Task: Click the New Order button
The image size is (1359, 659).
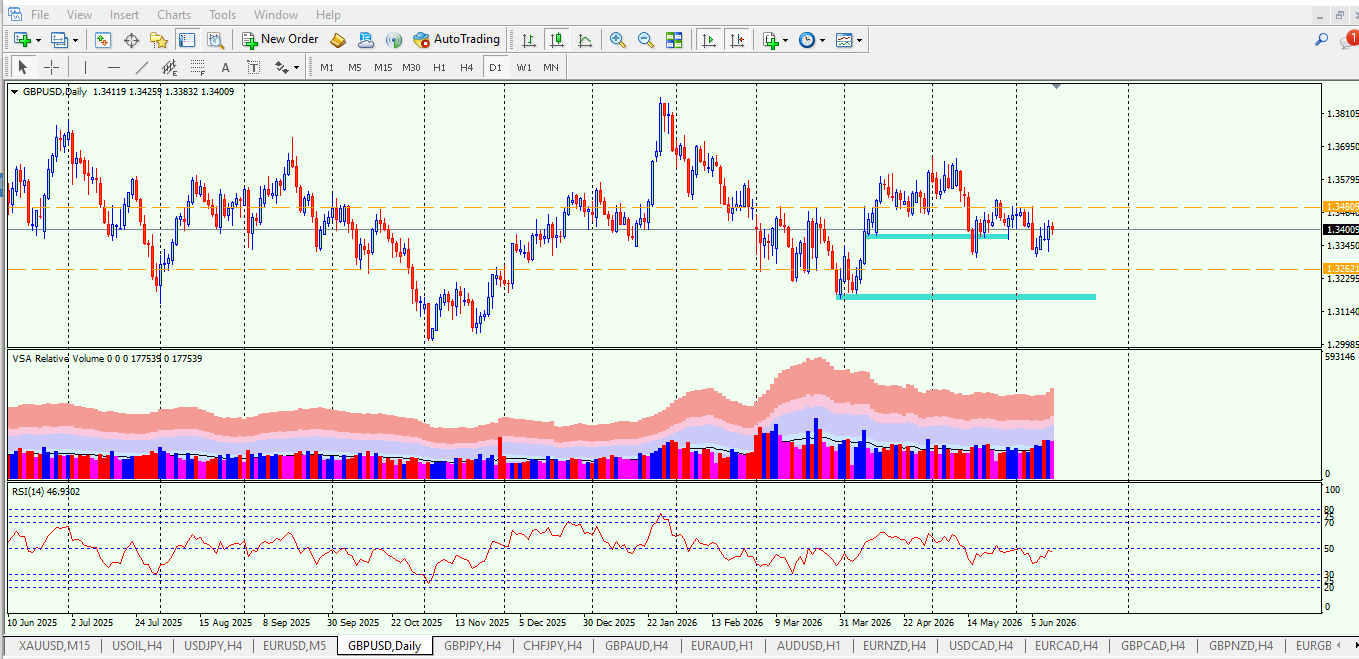Action: coord(280,40)
